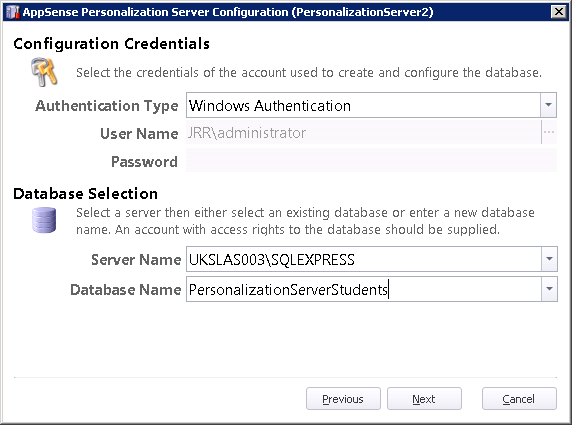Click the Password label
This screenshot has height=425, width=572.
(x=144, y=162)
